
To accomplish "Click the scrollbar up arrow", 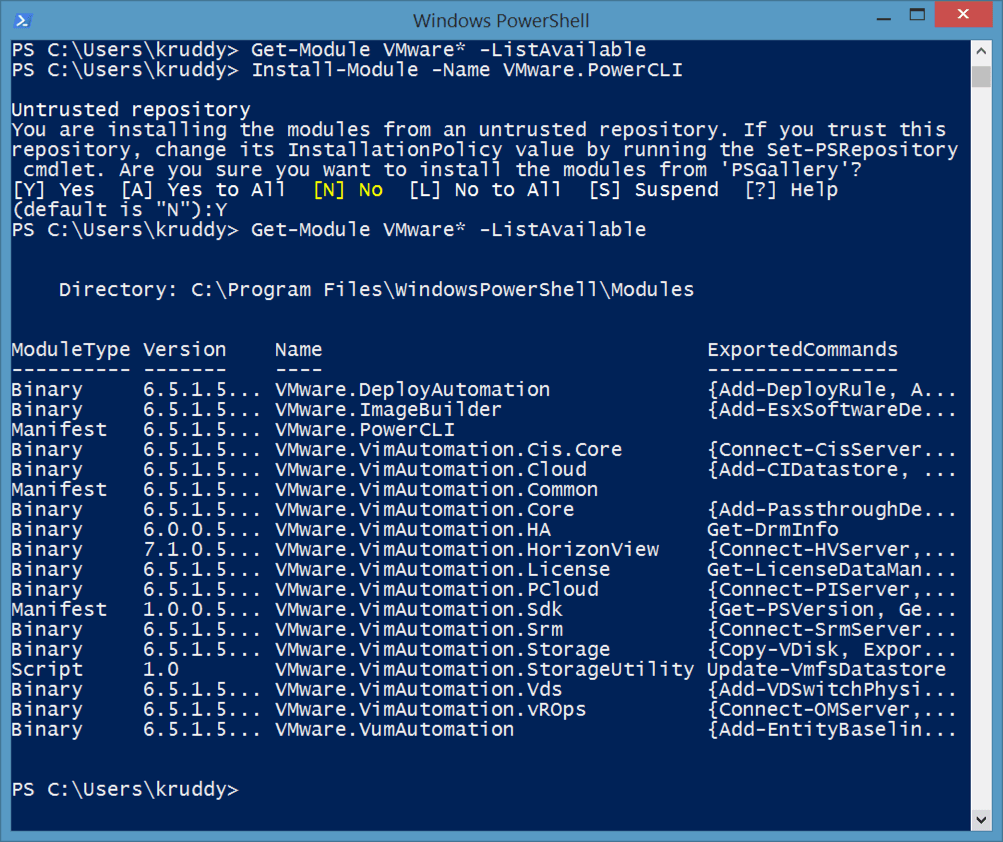I will pyautogui.click(x=982, y=52).
